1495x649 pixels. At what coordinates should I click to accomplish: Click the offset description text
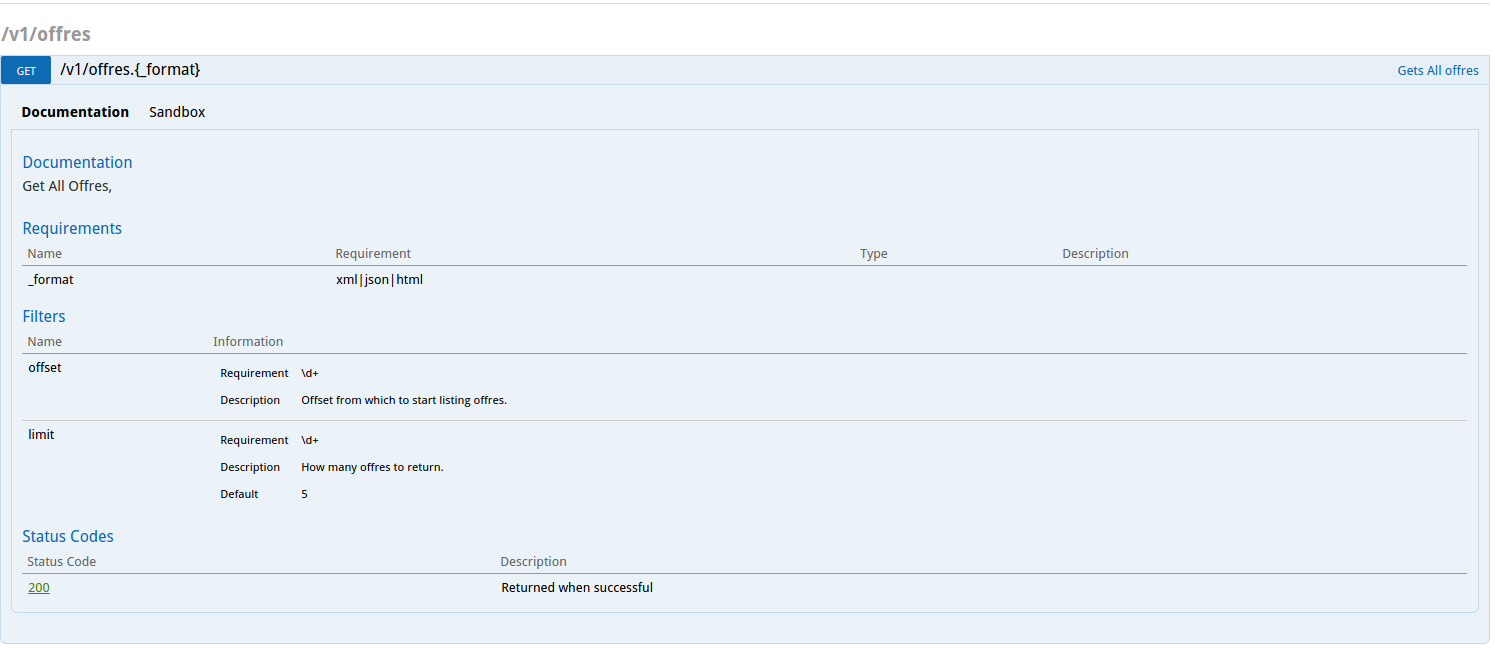(404, 400)
